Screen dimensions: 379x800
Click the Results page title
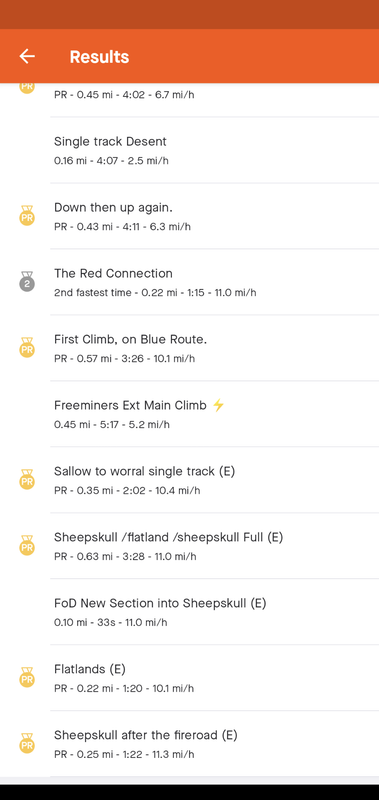point(99,57)
